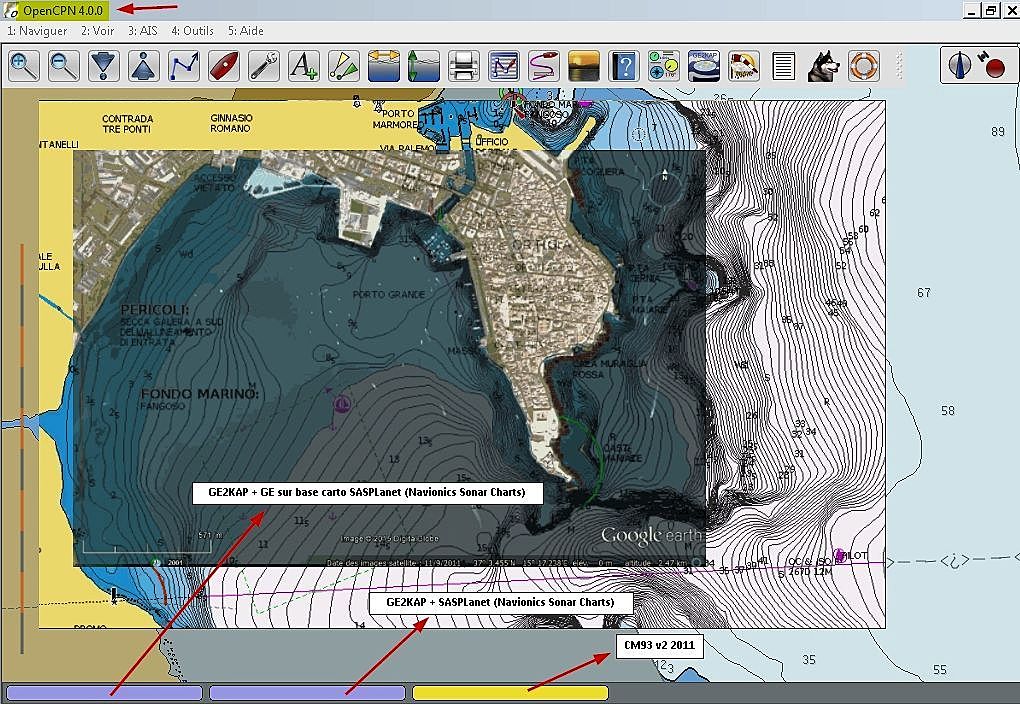The height and width of the screenshot is (704, 1020).
Task: Open the Route and Mark Manager icon
Action: (x=504, y=66)
